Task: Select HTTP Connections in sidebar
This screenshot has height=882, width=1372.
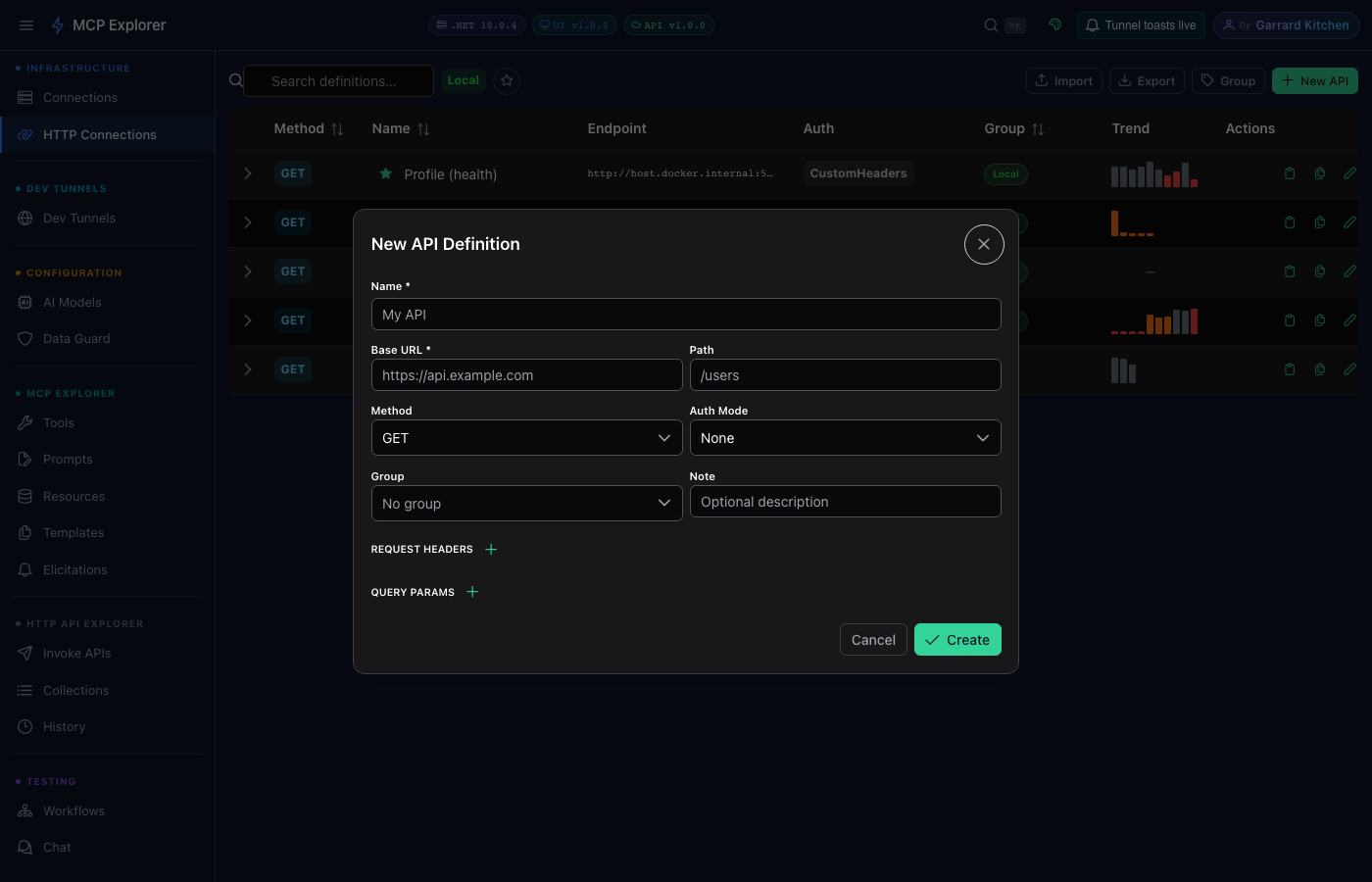Action: point(108,135)
